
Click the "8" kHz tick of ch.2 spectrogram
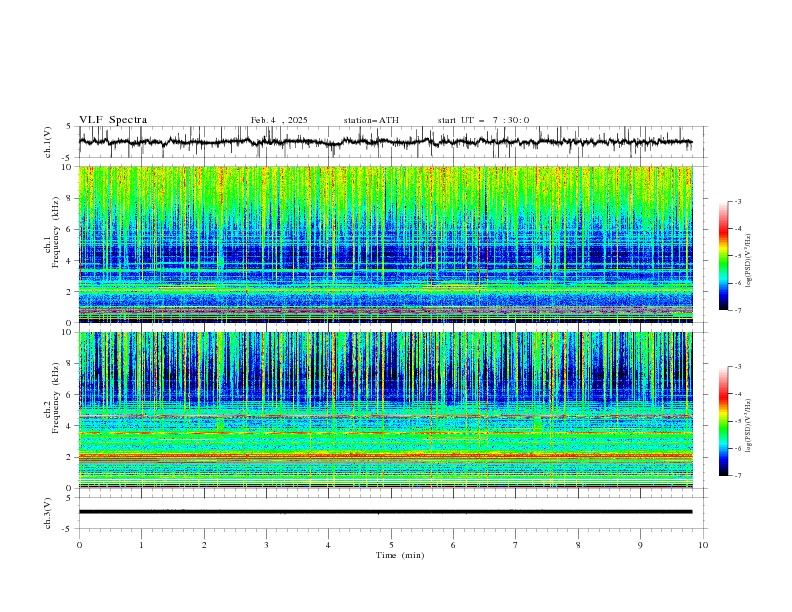(x=70, y=364)
